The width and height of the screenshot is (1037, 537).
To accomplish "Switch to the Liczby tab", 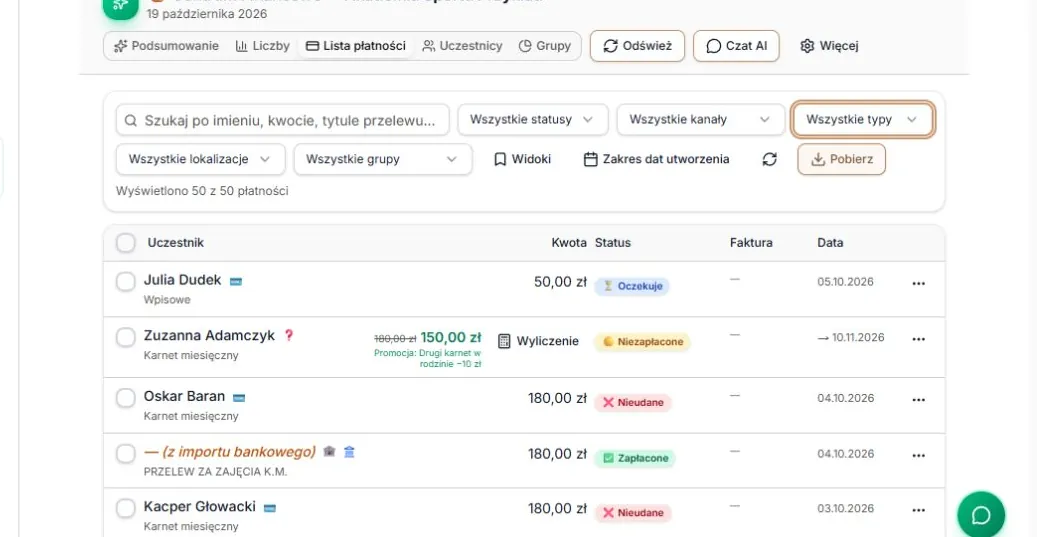I will click(x=263, y=46).
